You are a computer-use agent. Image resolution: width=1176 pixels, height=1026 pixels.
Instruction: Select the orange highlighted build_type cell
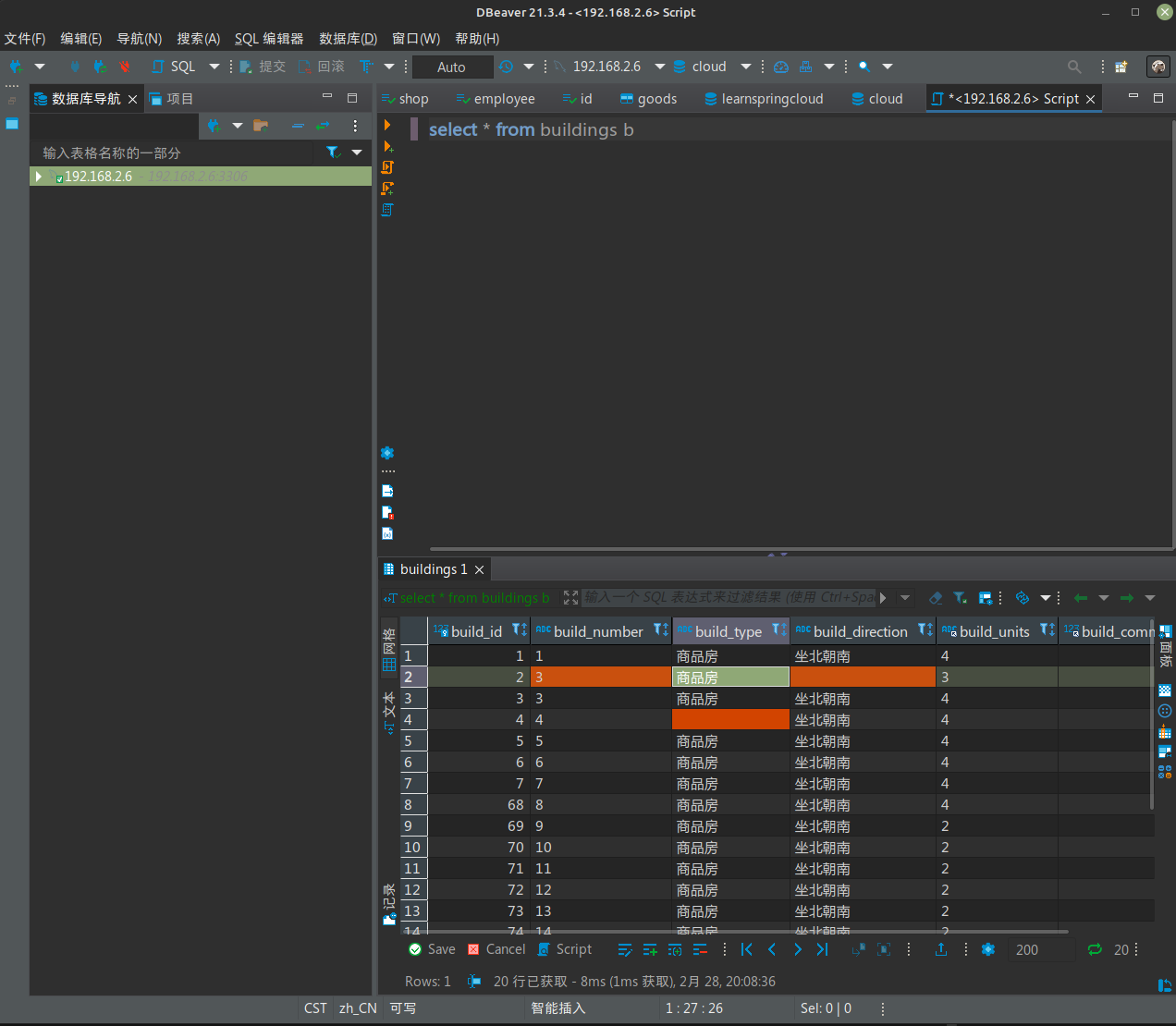[730, 719]
